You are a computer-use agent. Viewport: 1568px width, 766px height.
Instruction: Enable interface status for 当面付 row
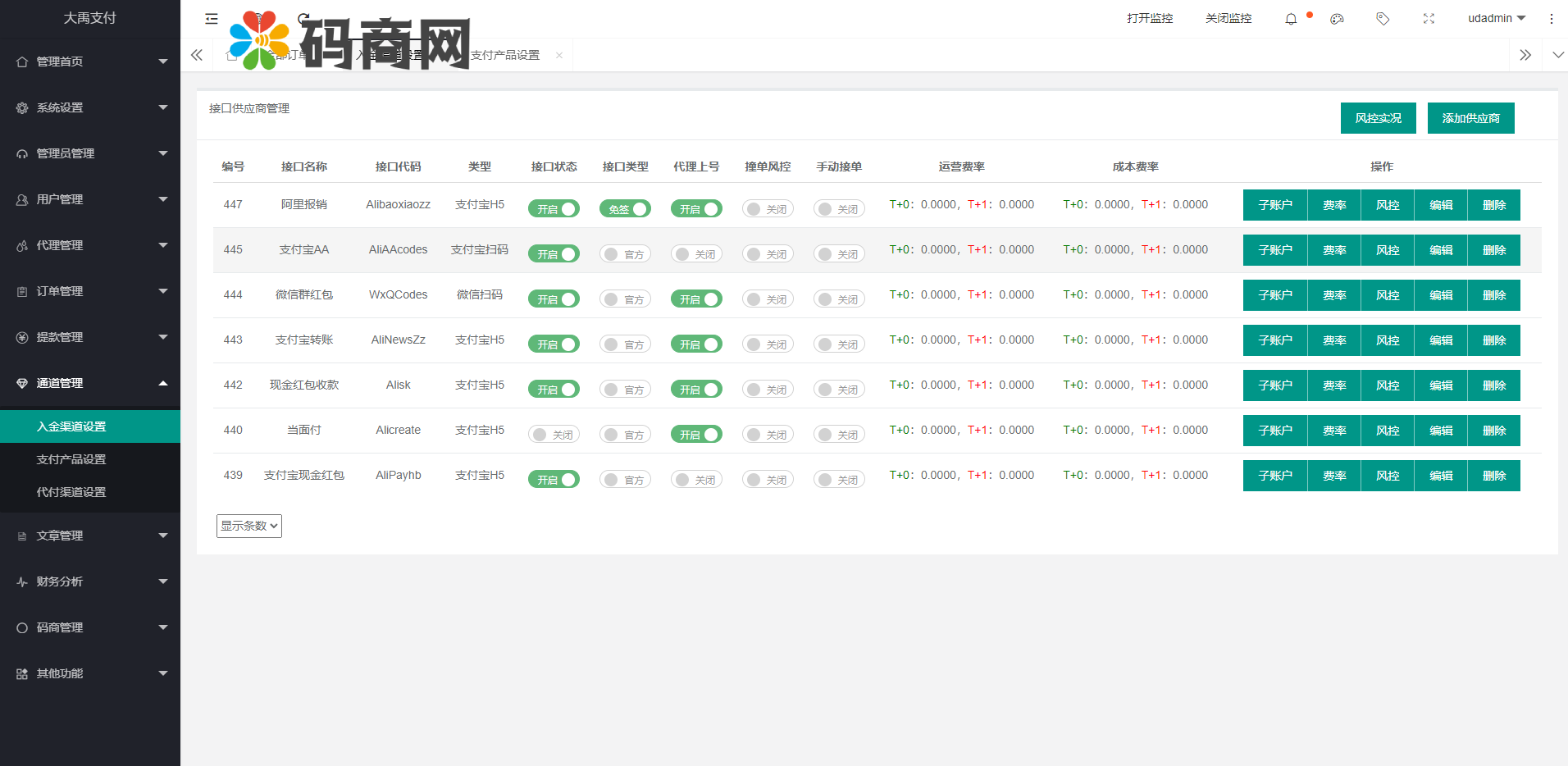coord(554,435)
